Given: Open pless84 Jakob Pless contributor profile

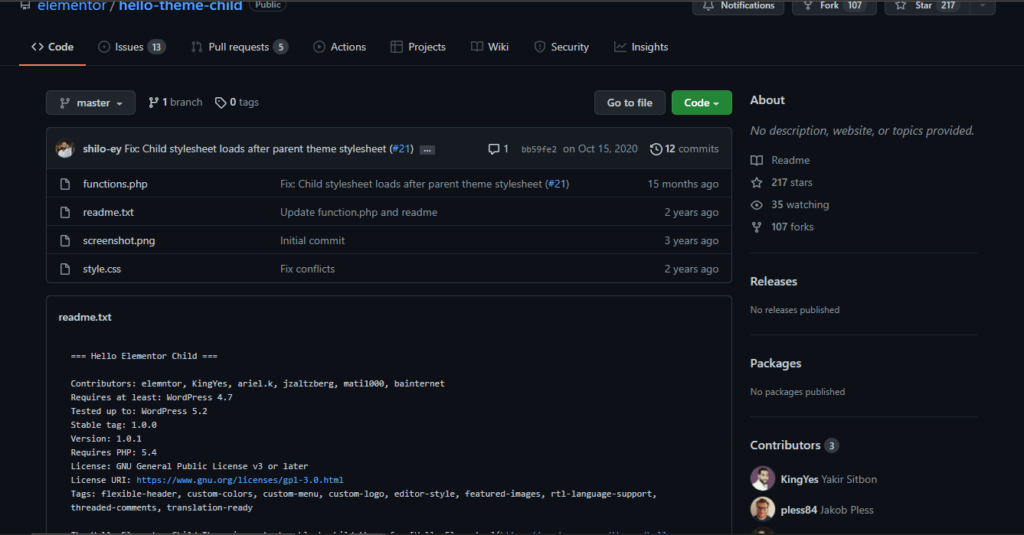Looking at the screenshot, I should (x=827, y=510).
